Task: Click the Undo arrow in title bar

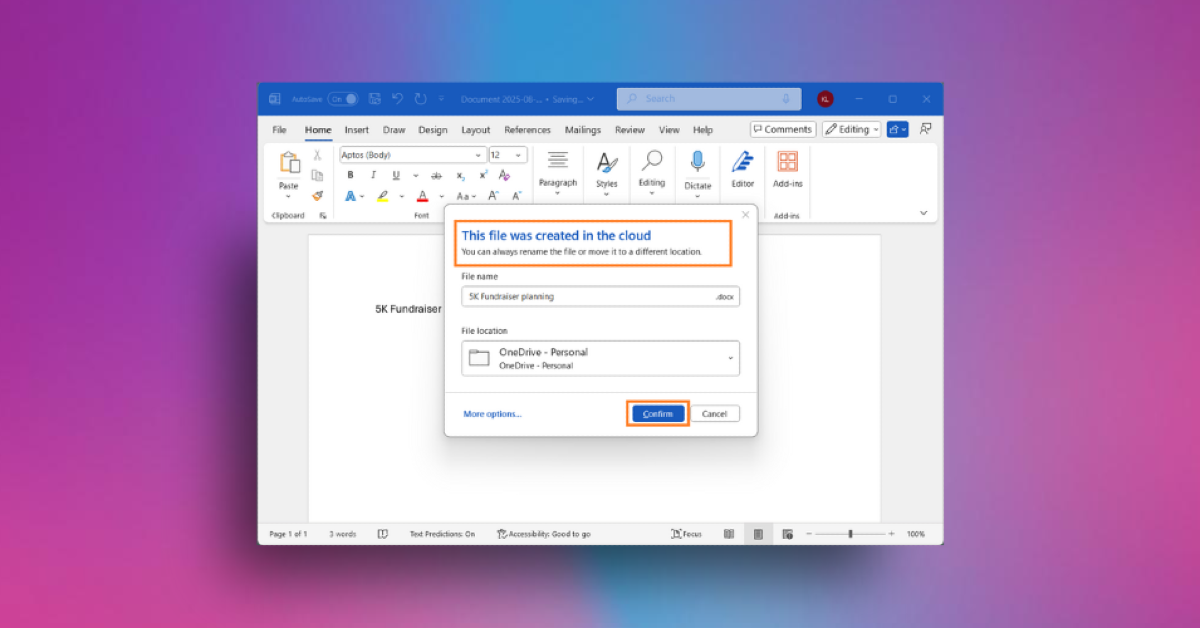Action: coord(397,99)
